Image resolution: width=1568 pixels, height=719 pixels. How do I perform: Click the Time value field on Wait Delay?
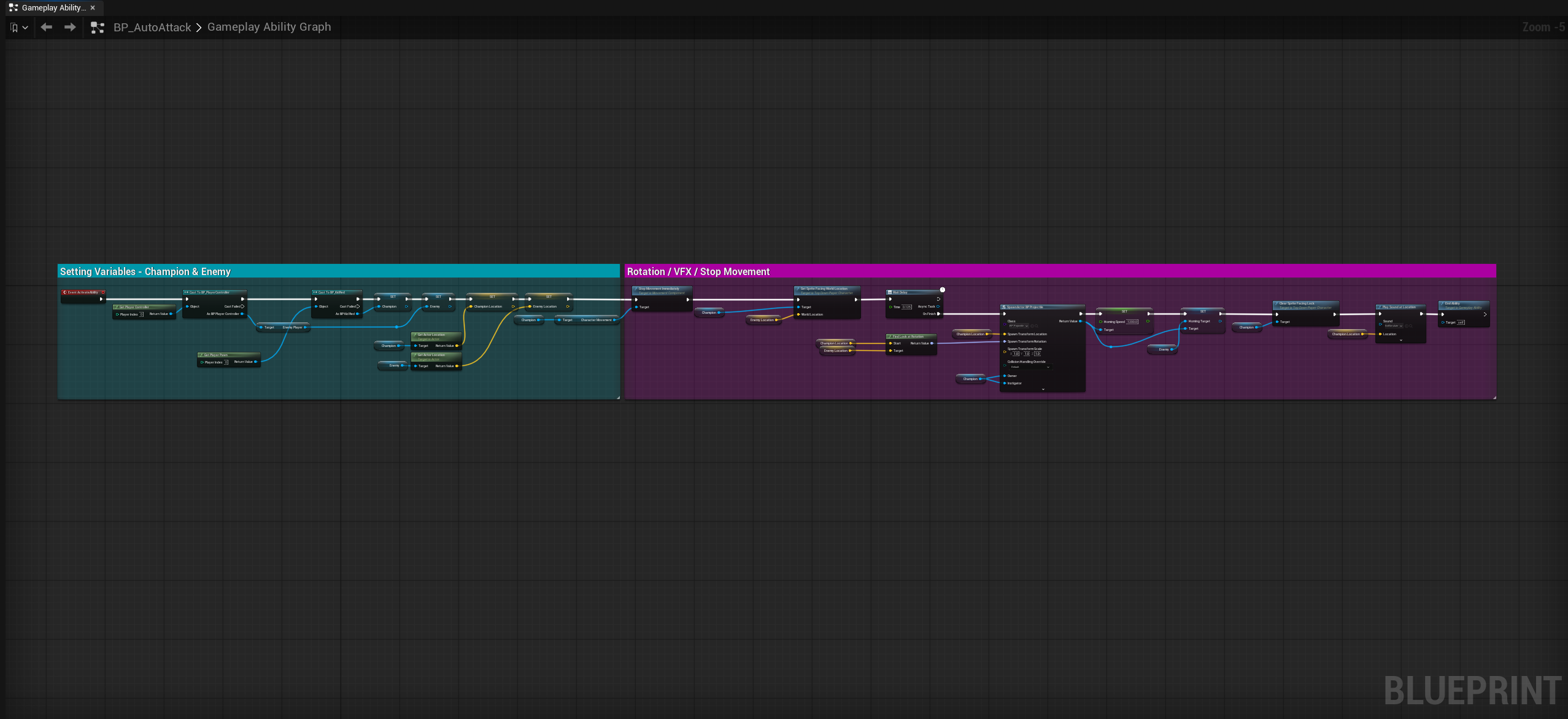[906, 307]
